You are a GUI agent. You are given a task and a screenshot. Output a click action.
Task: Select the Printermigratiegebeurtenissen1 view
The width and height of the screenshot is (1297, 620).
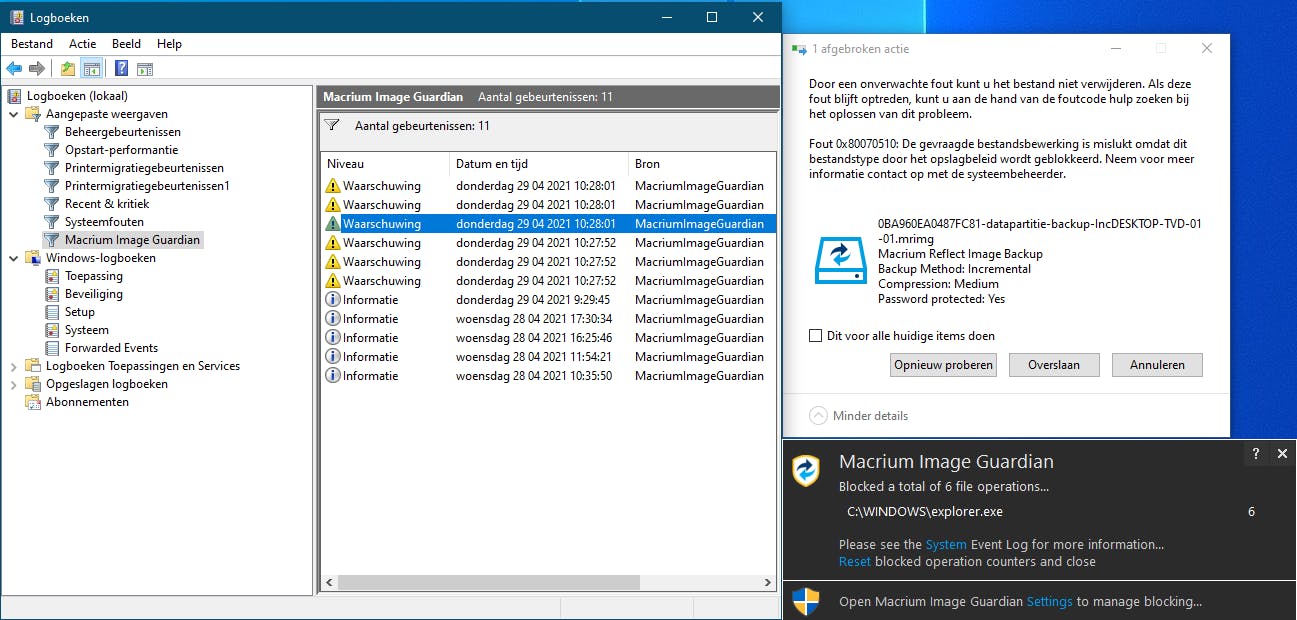[x=147, y=186]
